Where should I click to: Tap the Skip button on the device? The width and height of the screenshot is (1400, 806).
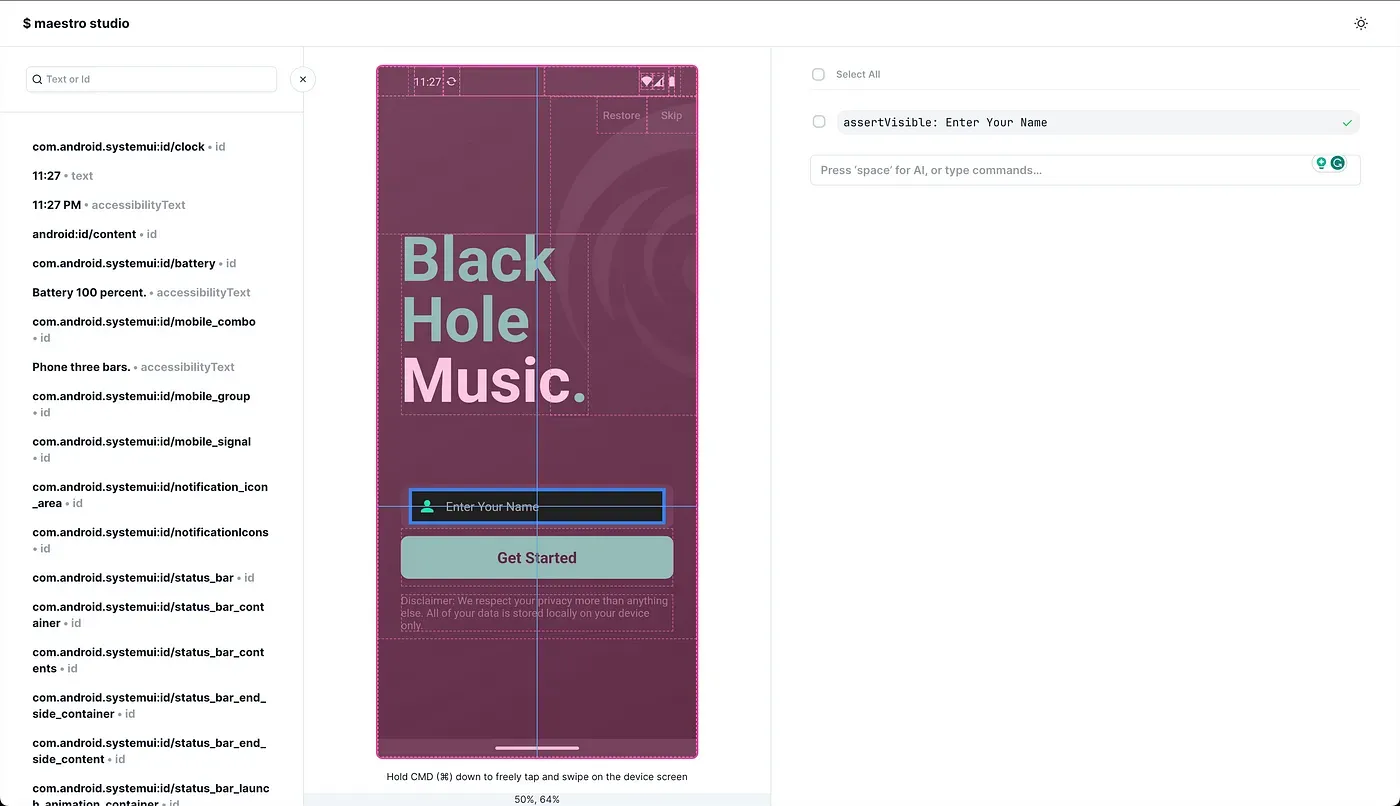pos(671,115)
